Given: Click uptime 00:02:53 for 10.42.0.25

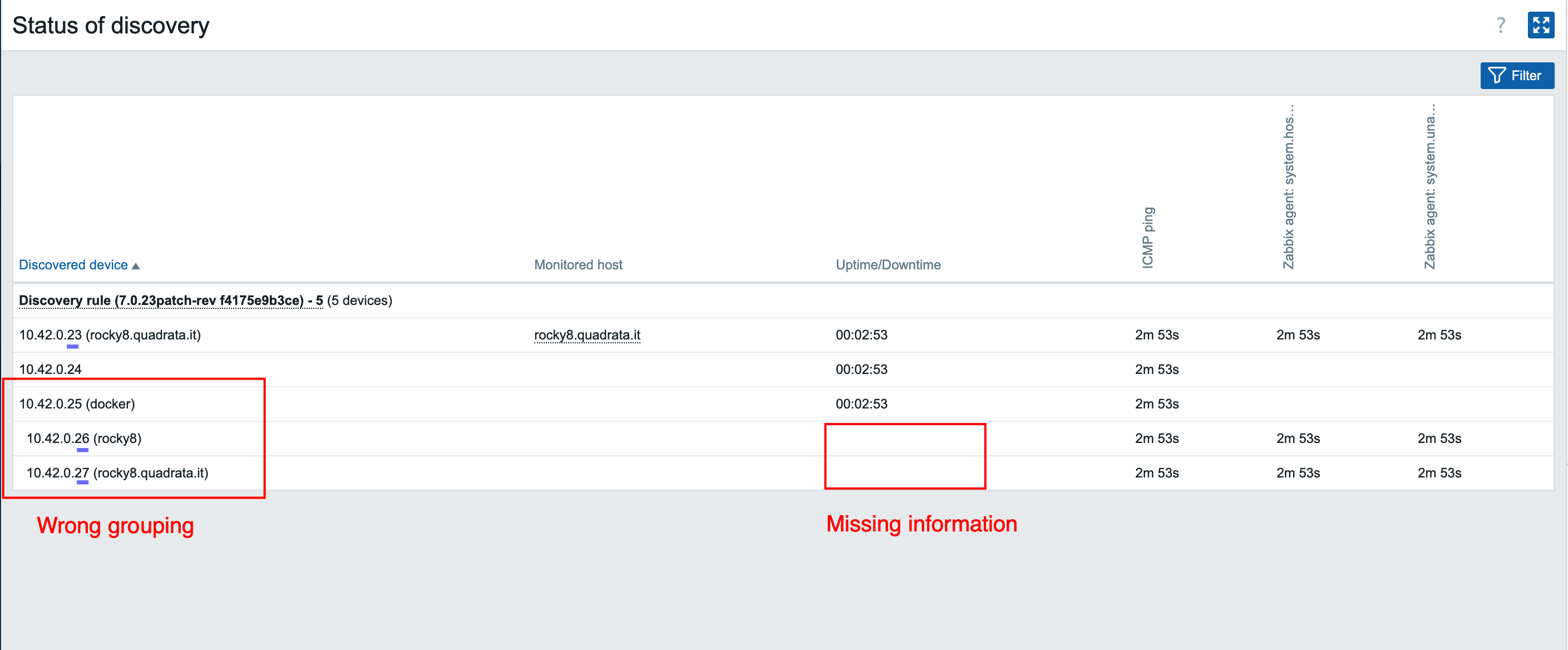Looking at the screenshot, I should click(x=861, y=403).
